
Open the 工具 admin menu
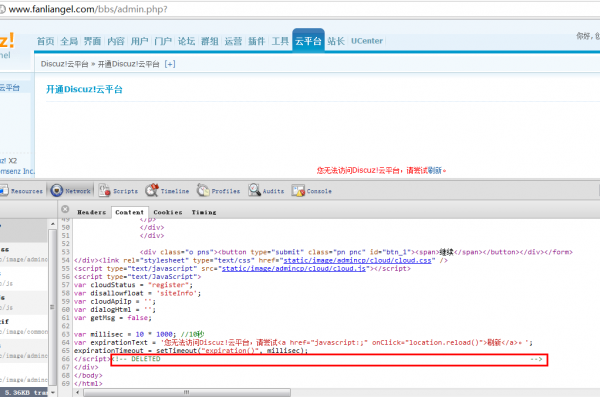pyautogui.click(x=280, y=41)
